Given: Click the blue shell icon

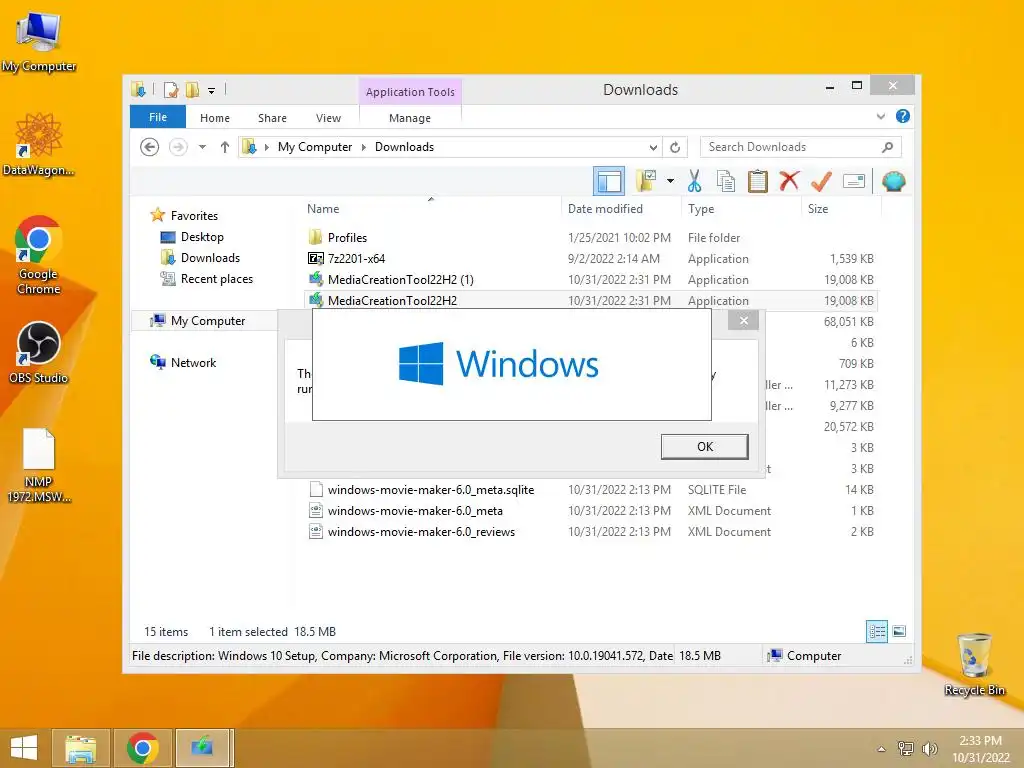Looking at the screenshot, I should (893, 181).
